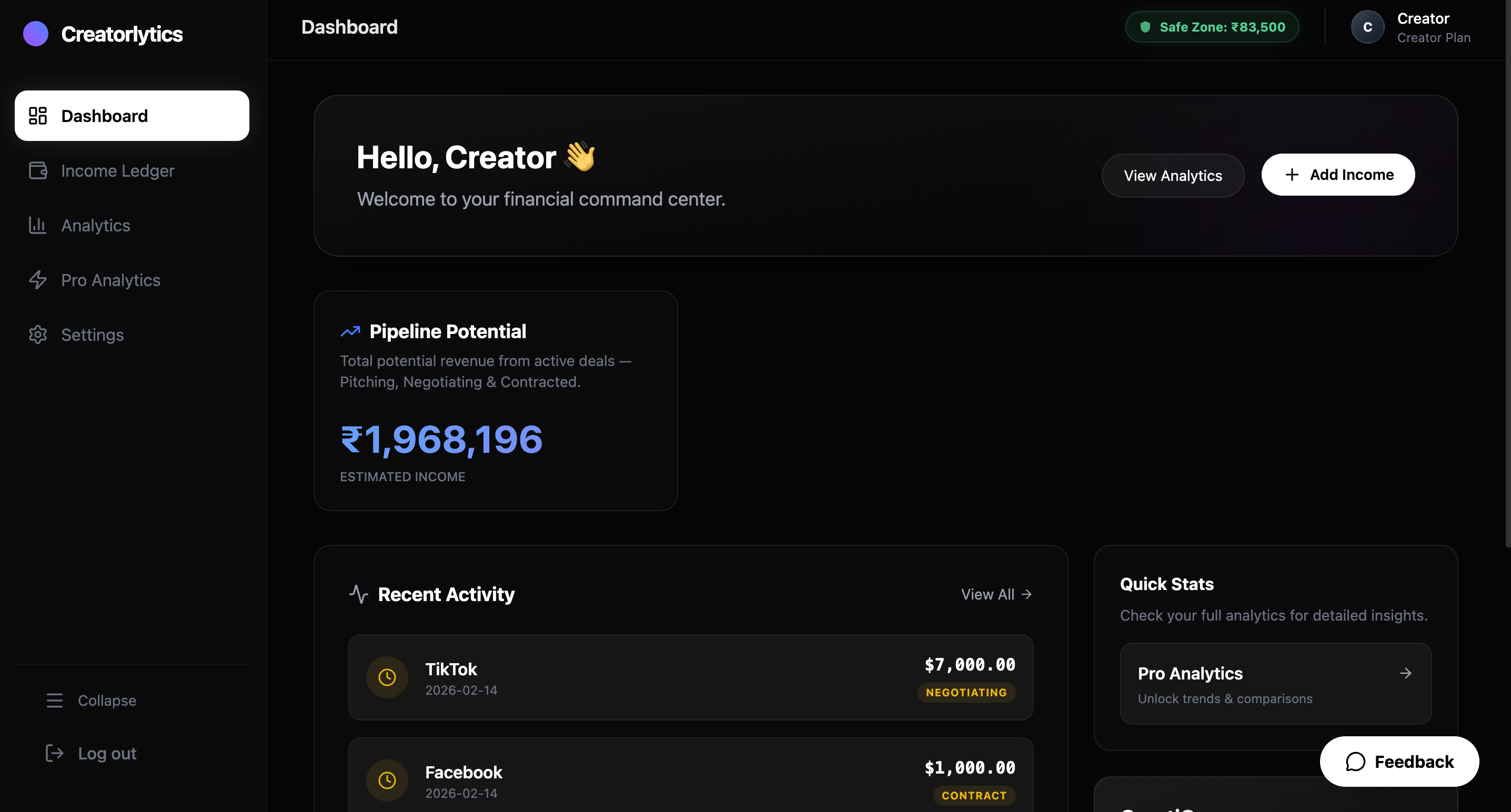Screen dimensions: 1511x812
Task: Click the Creator avatar circle
Action: 1367,26
